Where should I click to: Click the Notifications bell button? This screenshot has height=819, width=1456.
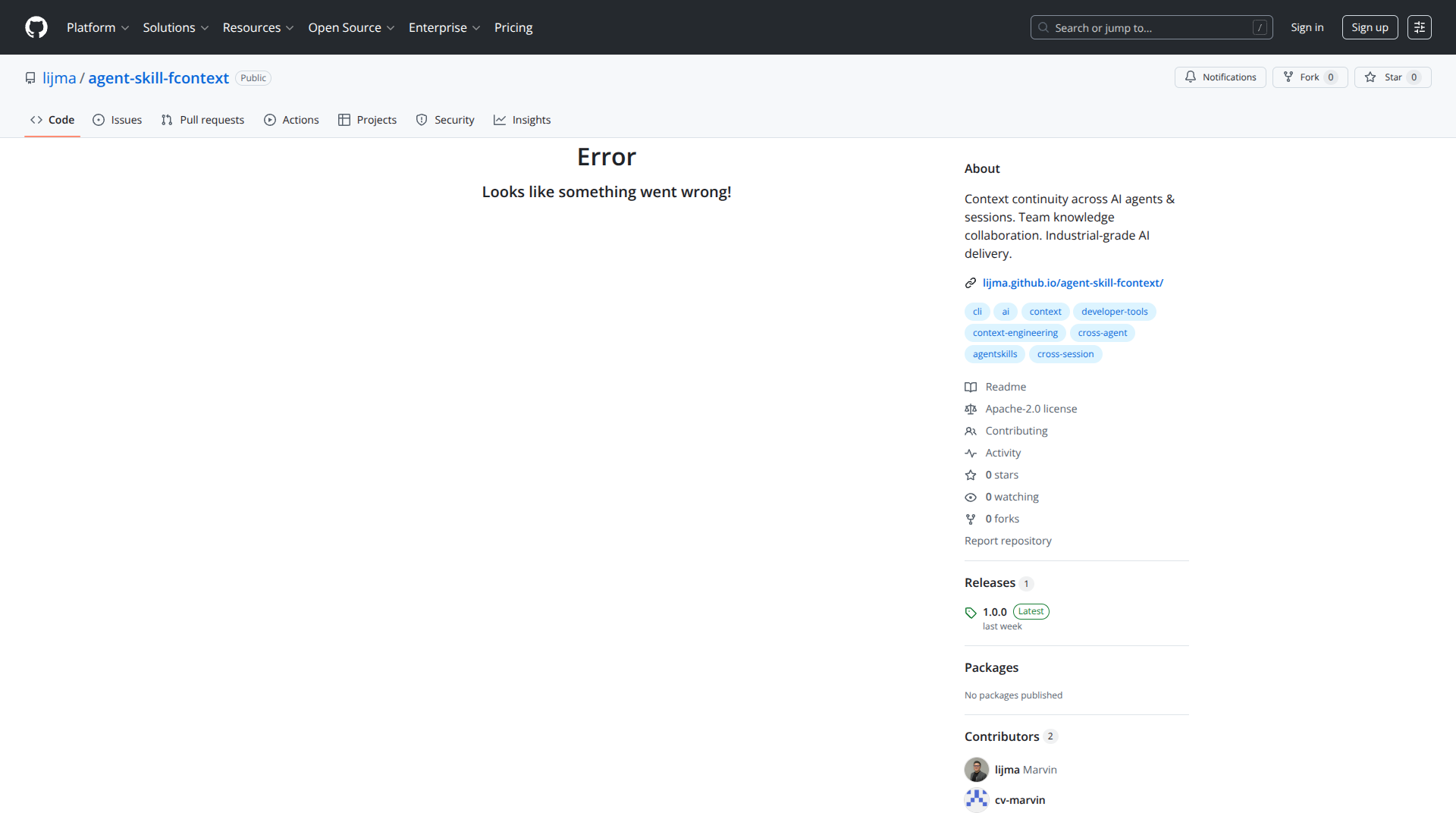(x=1220, y=77)
